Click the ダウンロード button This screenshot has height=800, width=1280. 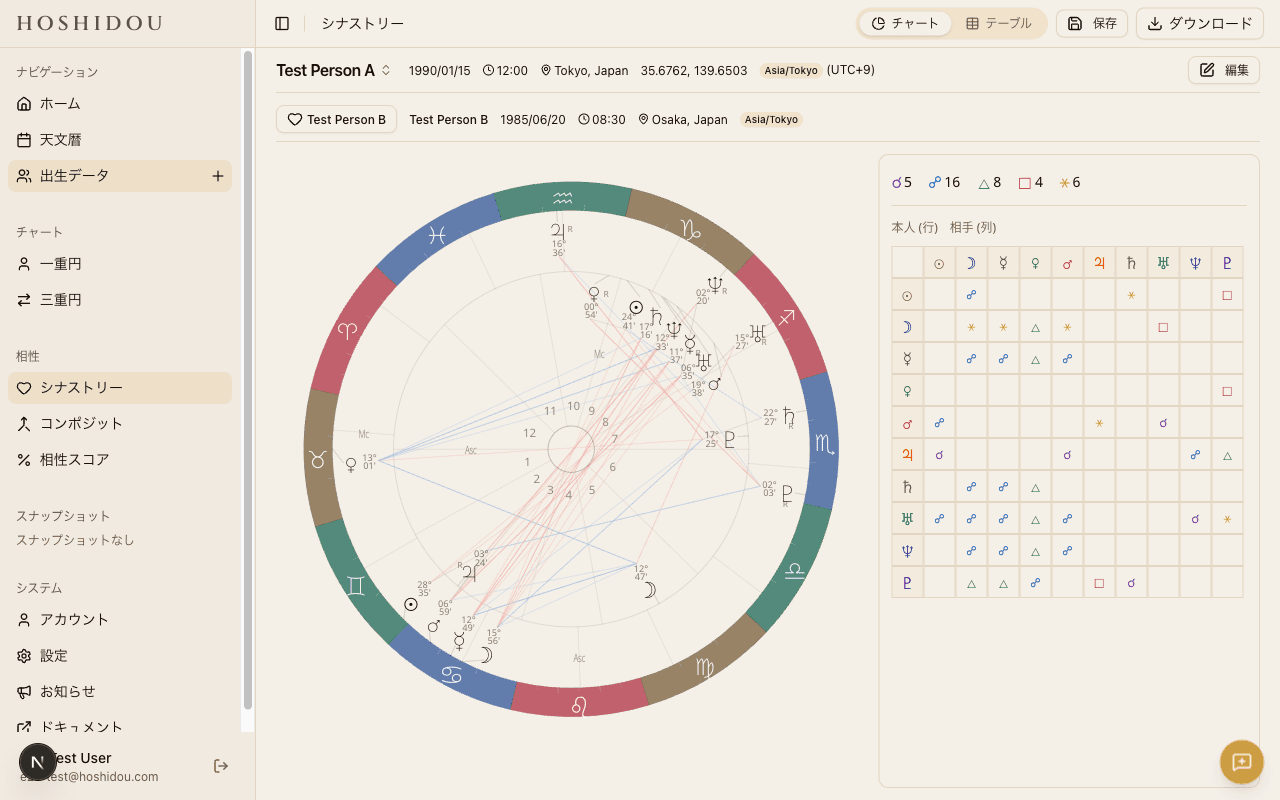tap(1199, 23)
